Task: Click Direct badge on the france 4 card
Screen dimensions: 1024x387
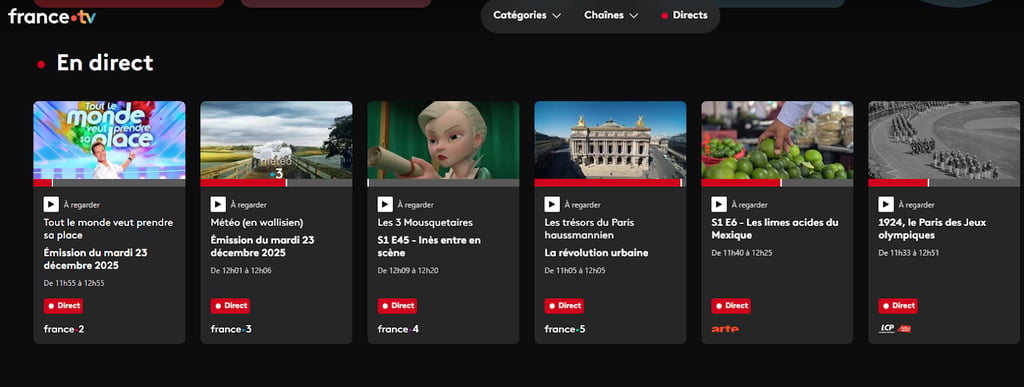Action: (x=398, y=305)
